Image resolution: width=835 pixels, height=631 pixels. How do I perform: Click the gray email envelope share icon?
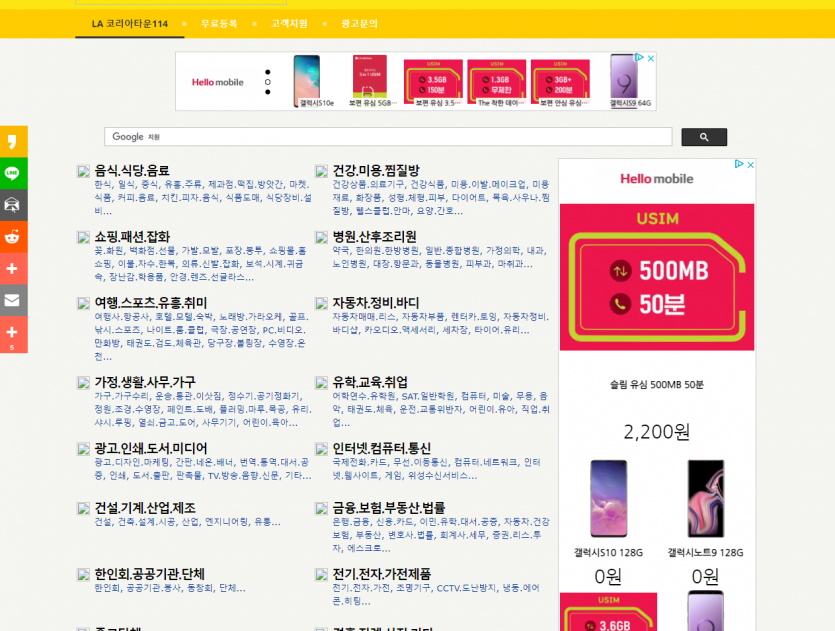coord(13,300)
